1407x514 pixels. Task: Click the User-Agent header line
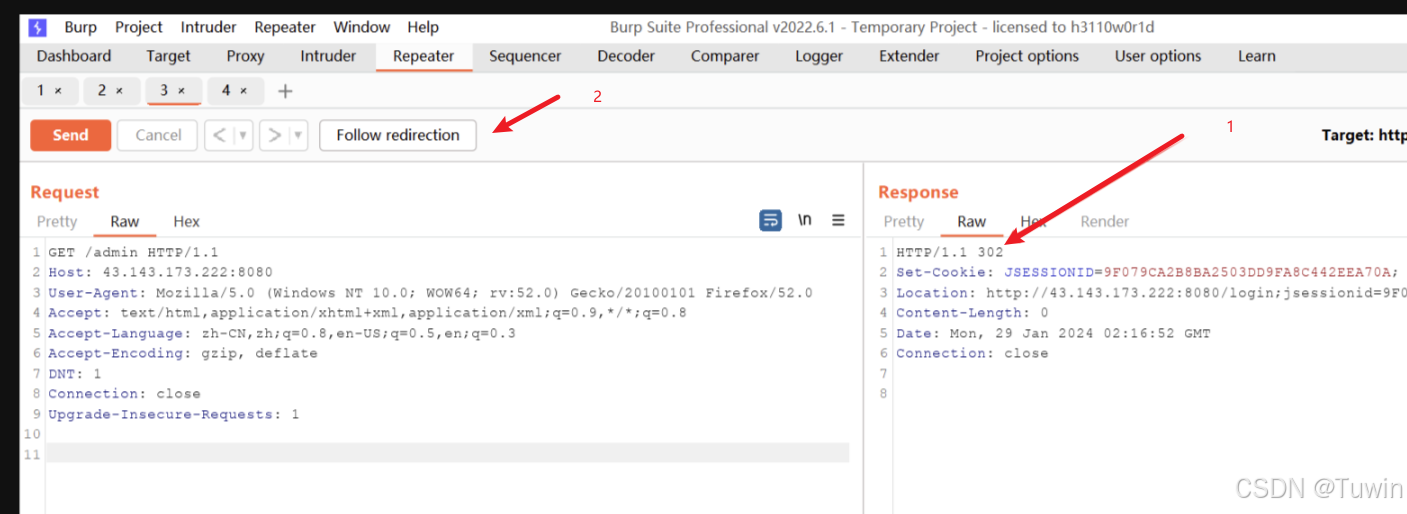(430, 293)
